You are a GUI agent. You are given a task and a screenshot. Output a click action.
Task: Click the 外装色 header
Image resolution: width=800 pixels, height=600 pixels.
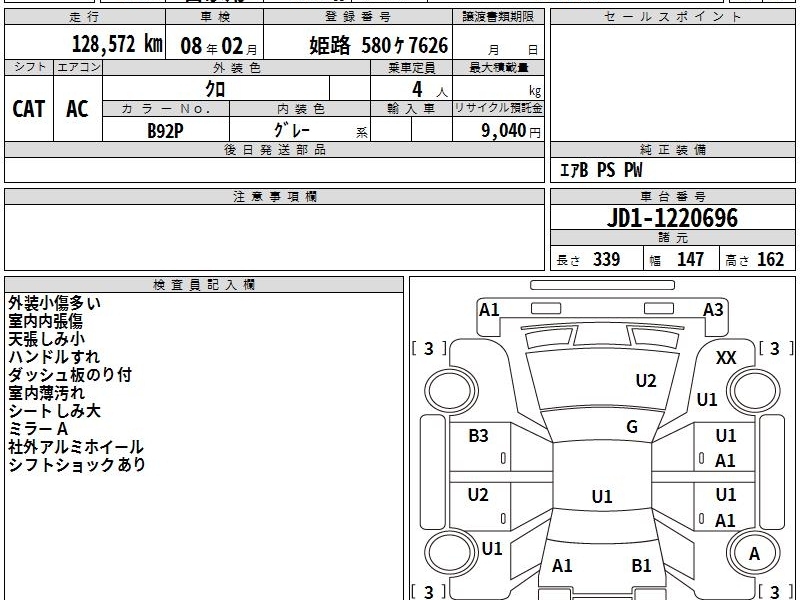(x=237, y=67)
